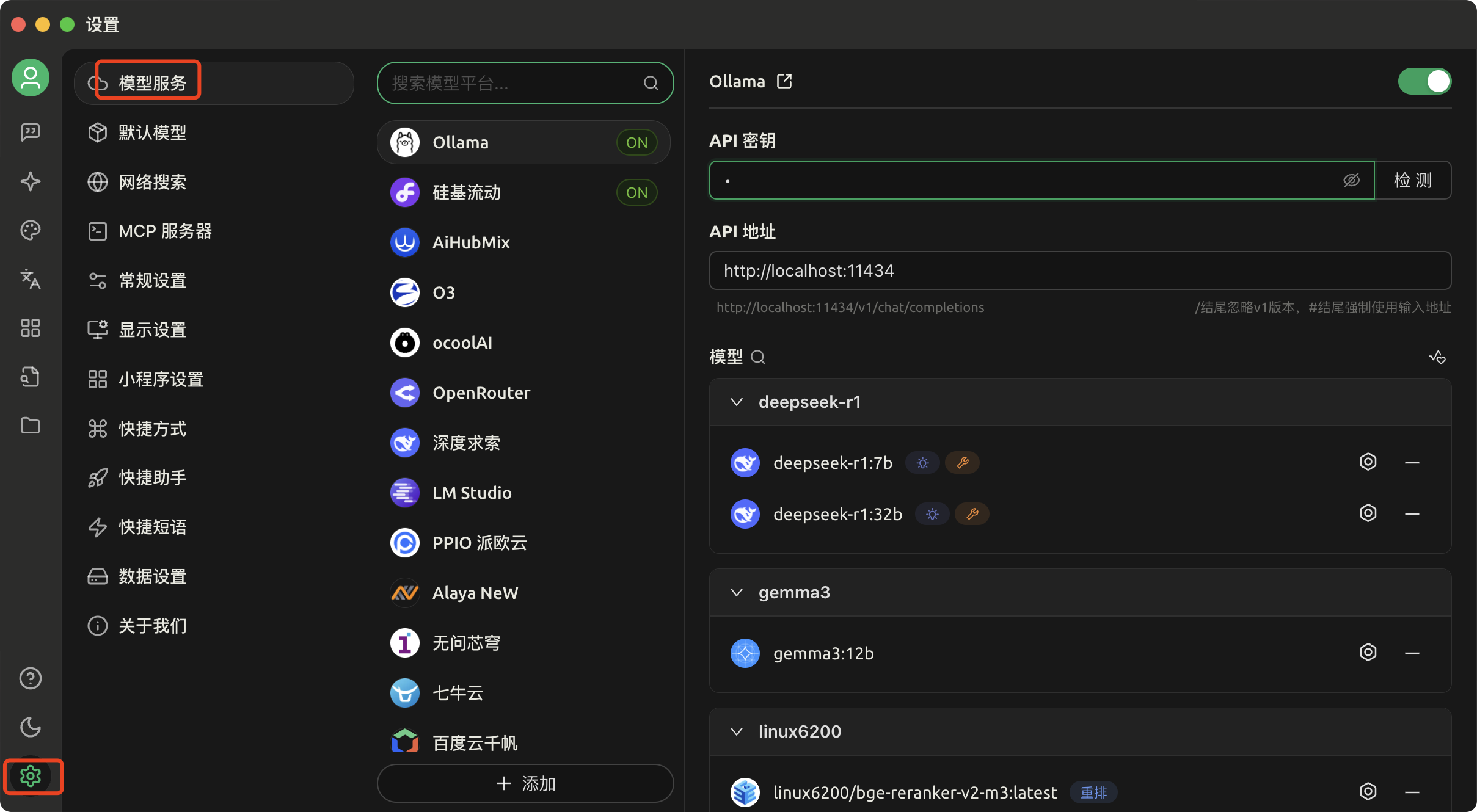Image resolution: width=1477 pixels, height=812 pixels.
Task: Go to 常规设置 section
Action: [214, 280]
